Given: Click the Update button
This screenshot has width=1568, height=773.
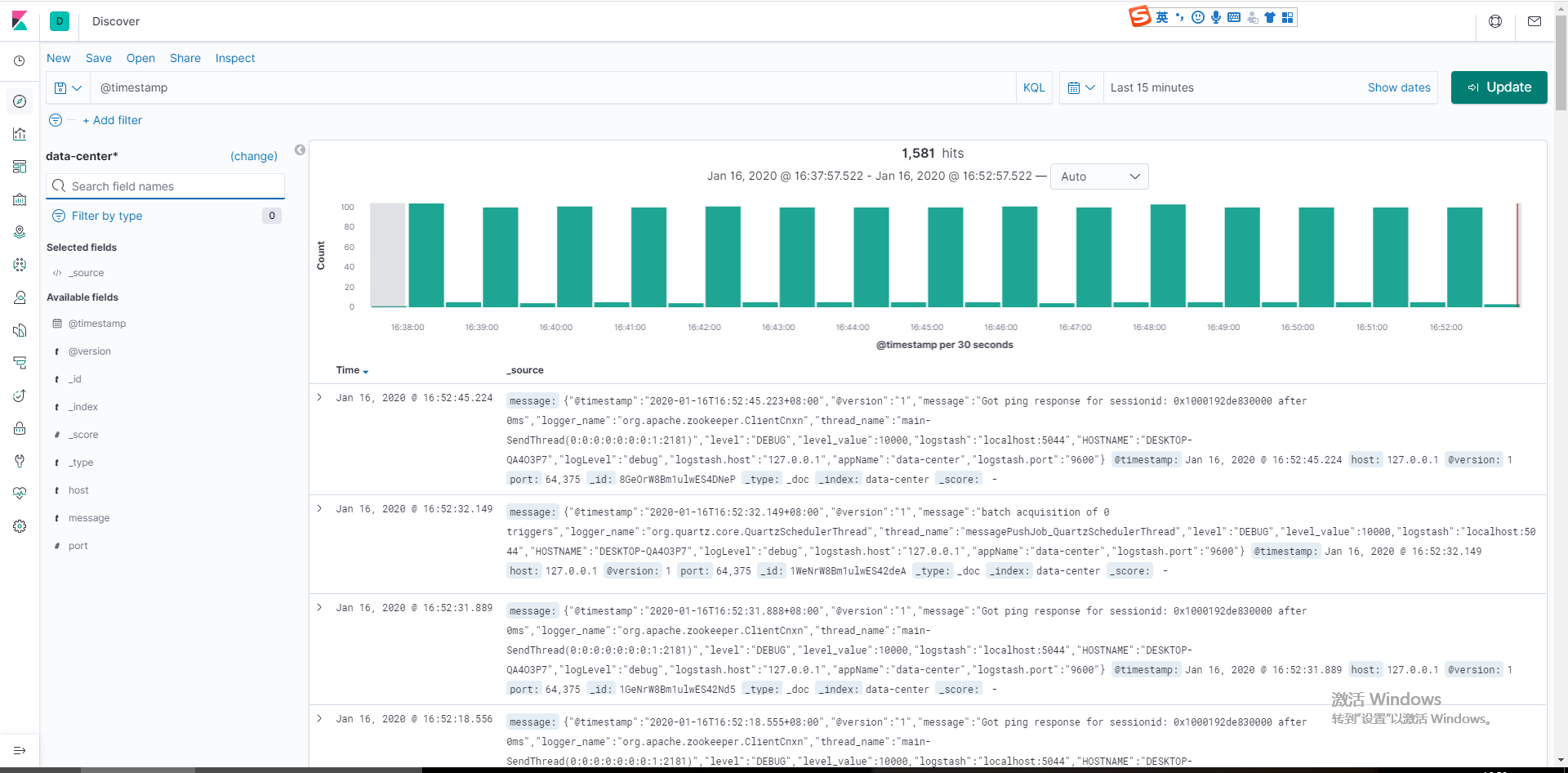Looking at the screenshot, I should click(1499, 87).
